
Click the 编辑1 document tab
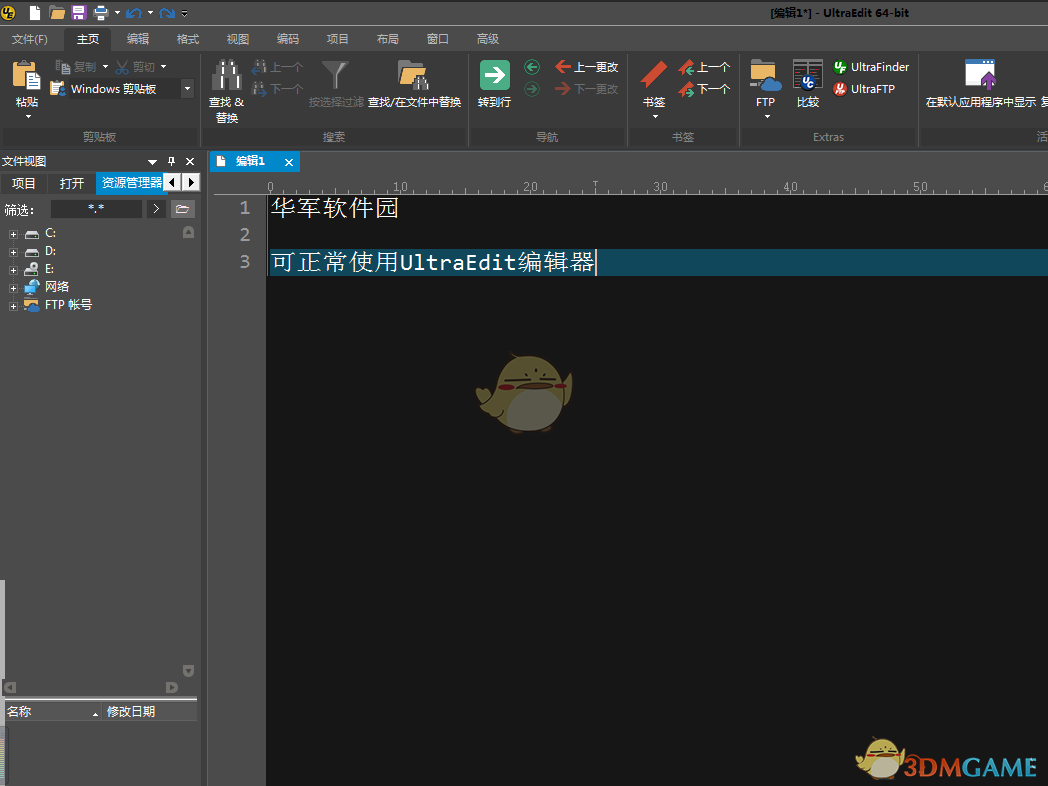click(x=249, y=161)
